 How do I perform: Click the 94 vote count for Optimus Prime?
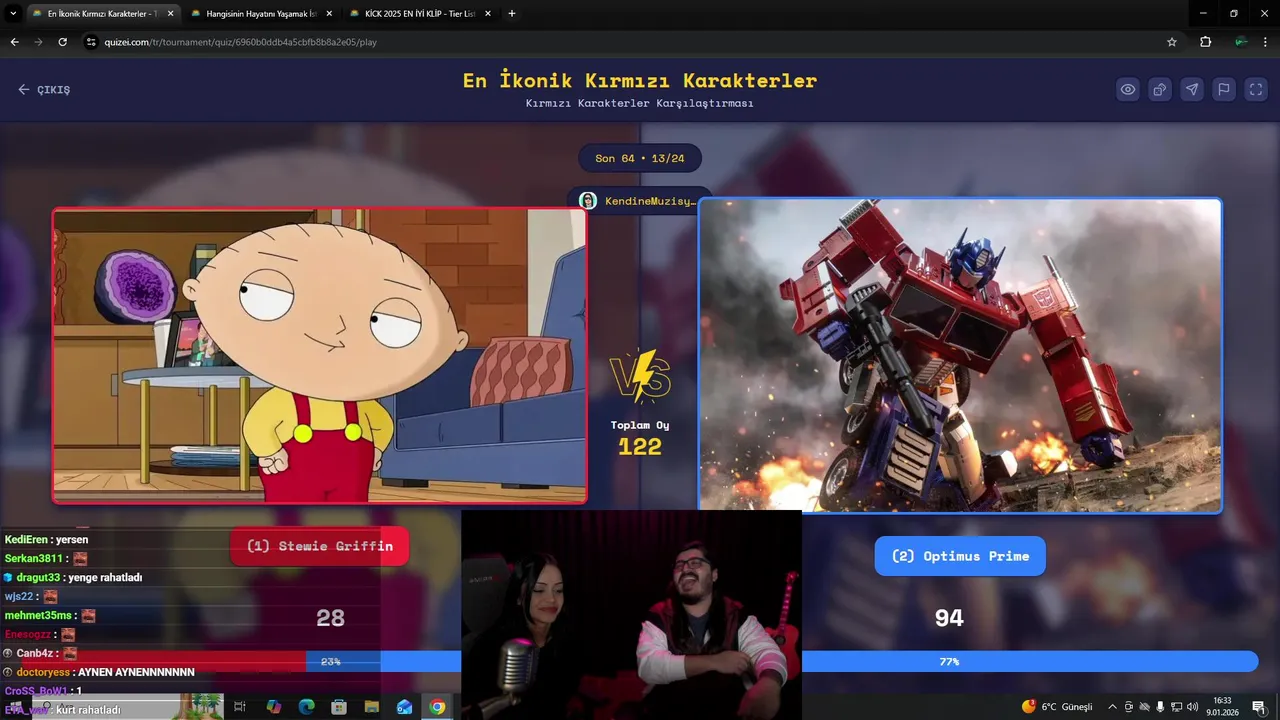point(949,618)
